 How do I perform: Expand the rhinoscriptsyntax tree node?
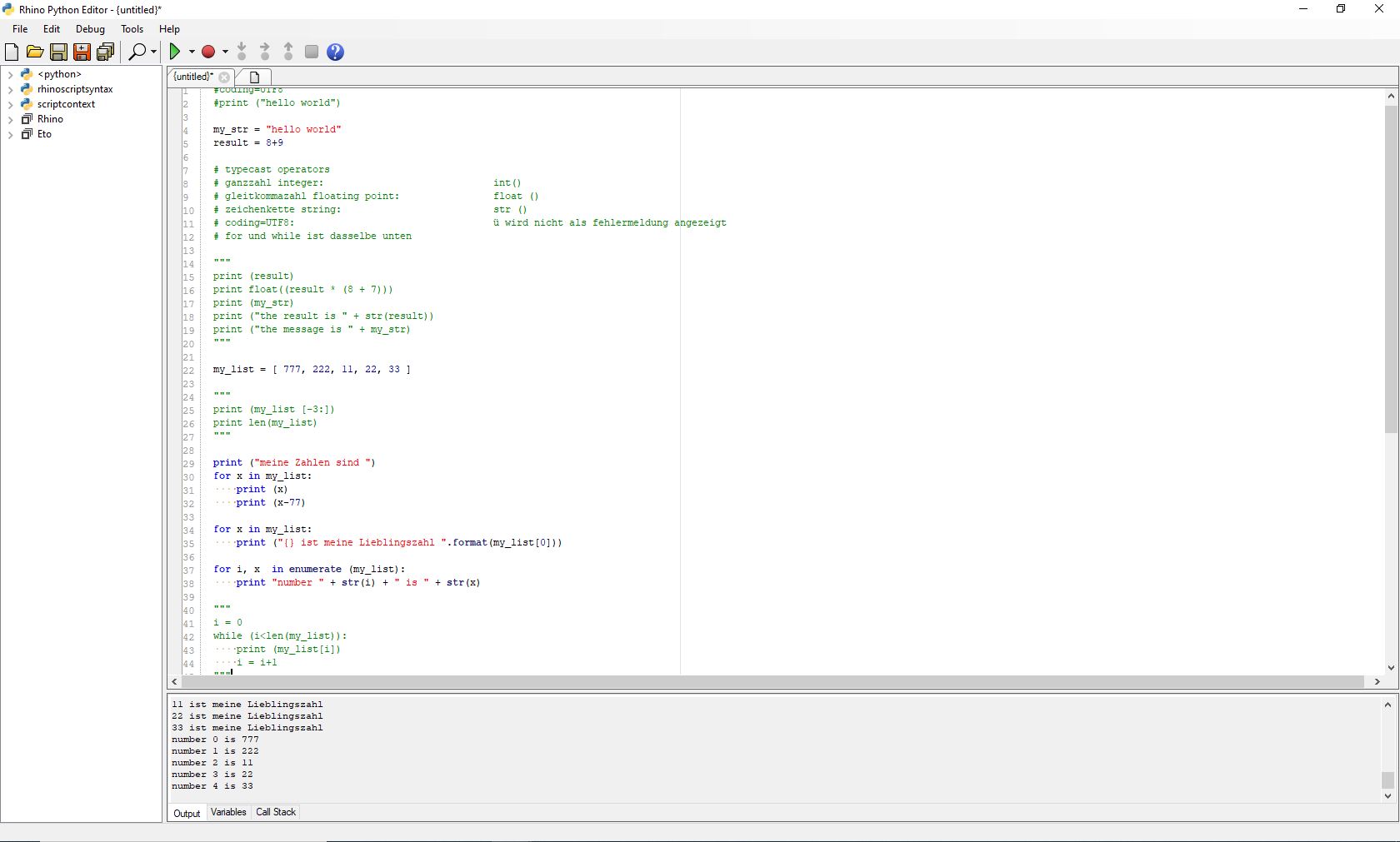click(x=11, y=89)
